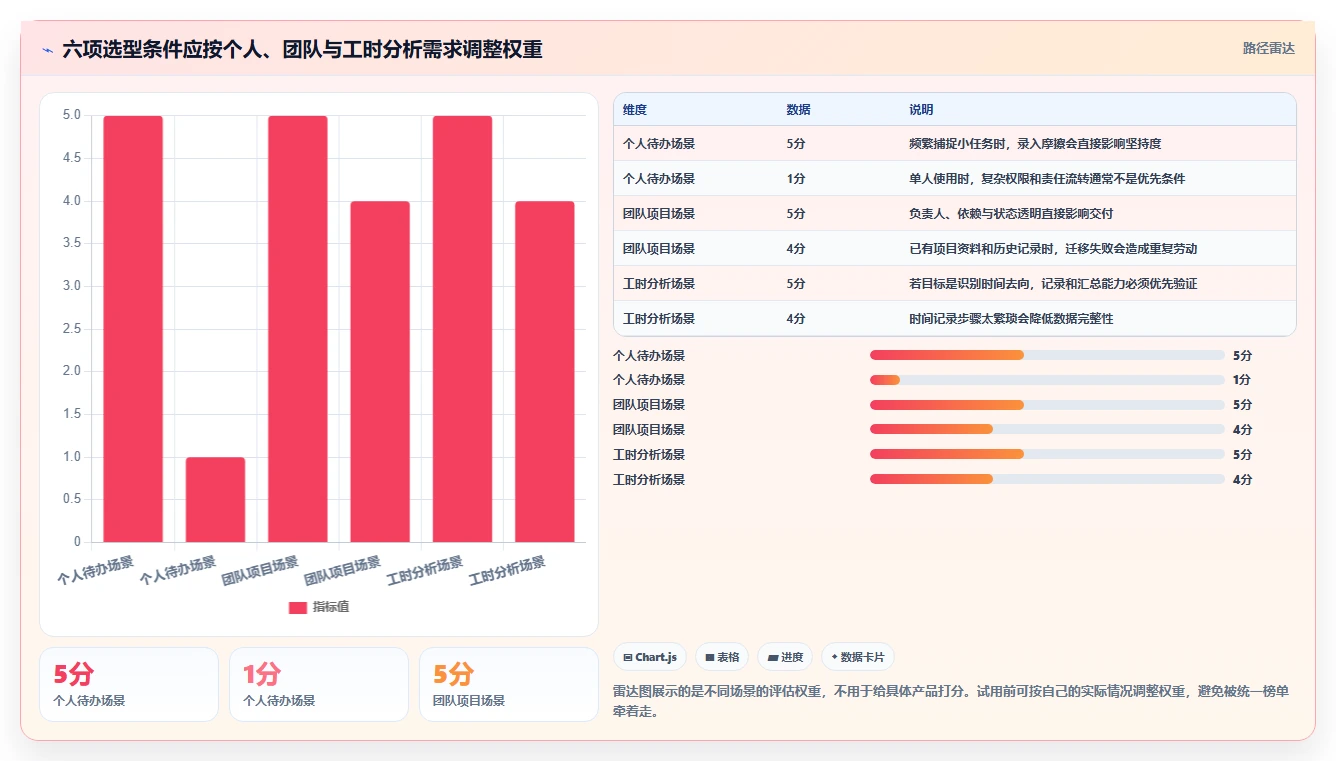Click the 4.5 y-axis label on the chart
The image size is (1336, 761).
[71, 158]
